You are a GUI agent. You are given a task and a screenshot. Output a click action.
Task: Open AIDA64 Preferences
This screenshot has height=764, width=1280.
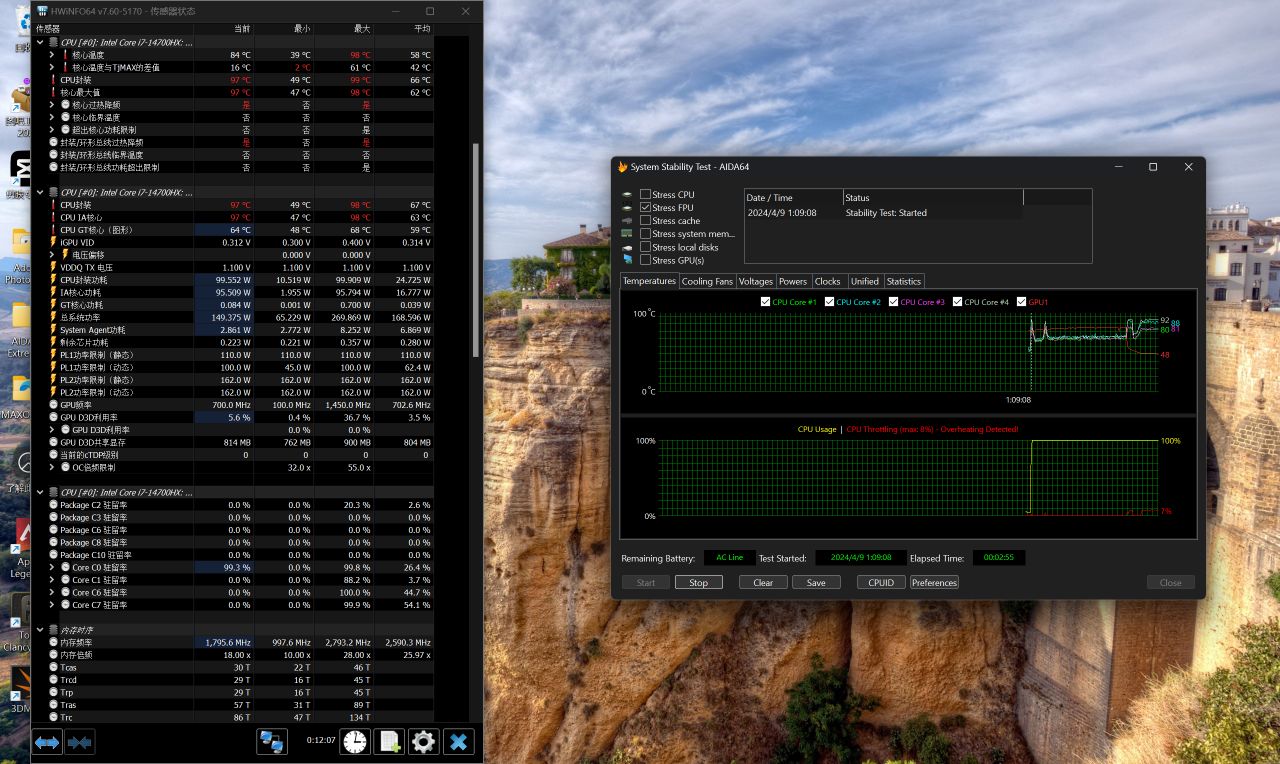934,583
